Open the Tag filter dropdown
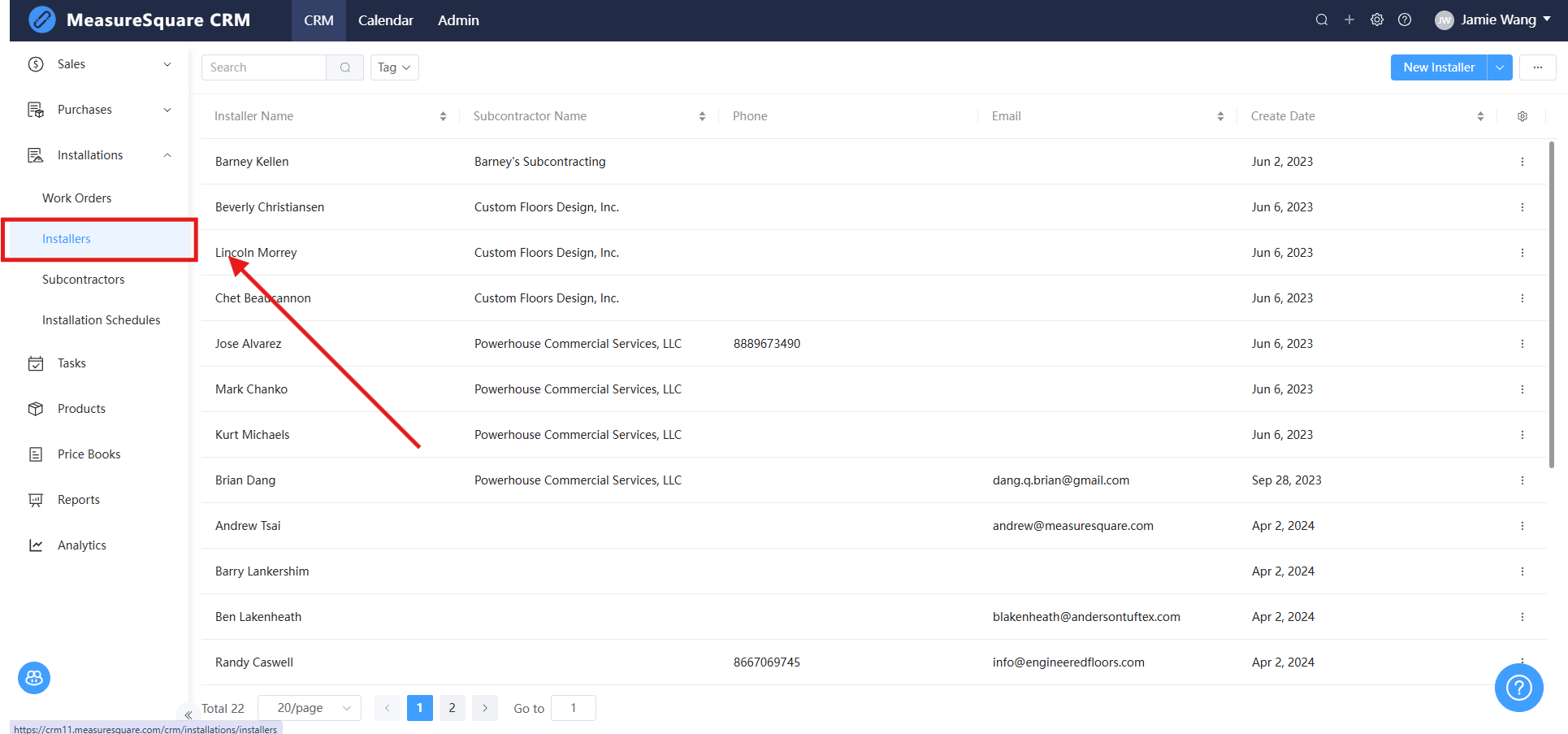Screen dimensions: 1568x734 [395, 67]
